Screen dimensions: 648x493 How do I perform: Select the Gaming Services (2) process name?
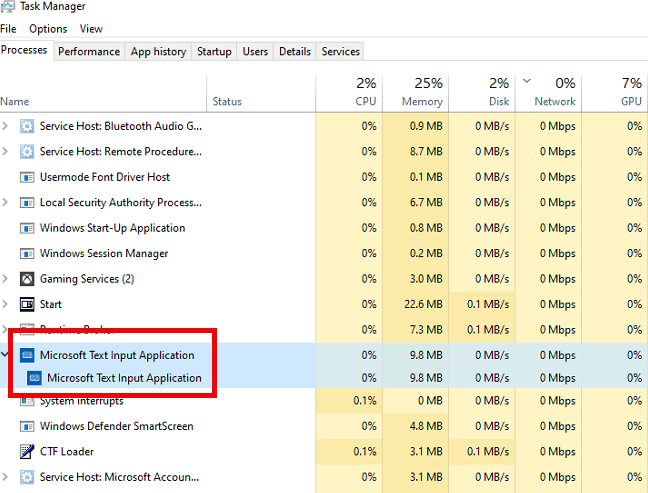[87, 279]
